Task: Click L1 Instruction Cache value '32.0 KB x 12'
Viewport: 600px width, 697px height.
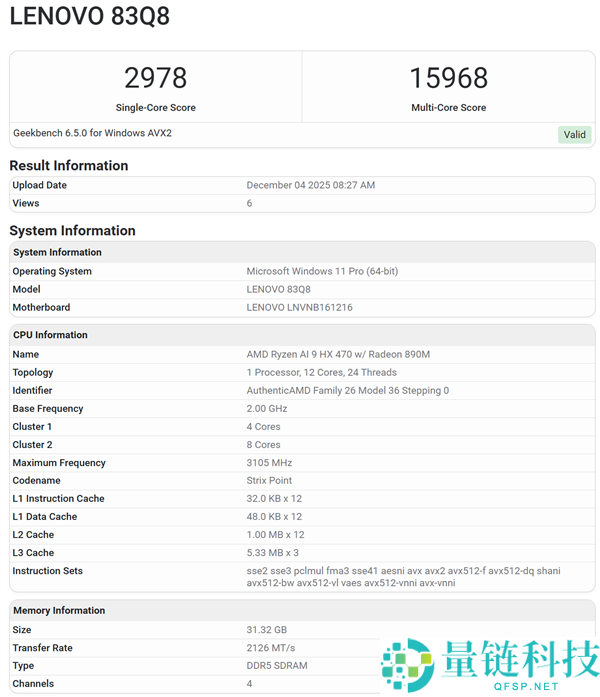Action: click(x=274, y=499)
